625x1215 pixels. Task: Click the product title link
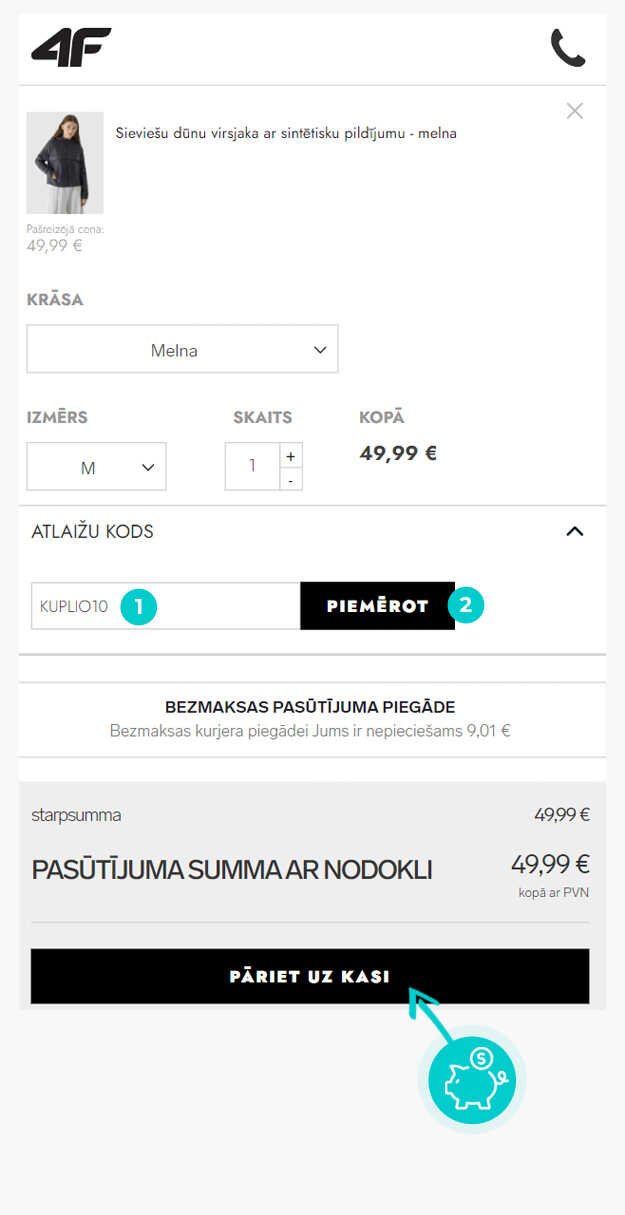coord(286,132)
